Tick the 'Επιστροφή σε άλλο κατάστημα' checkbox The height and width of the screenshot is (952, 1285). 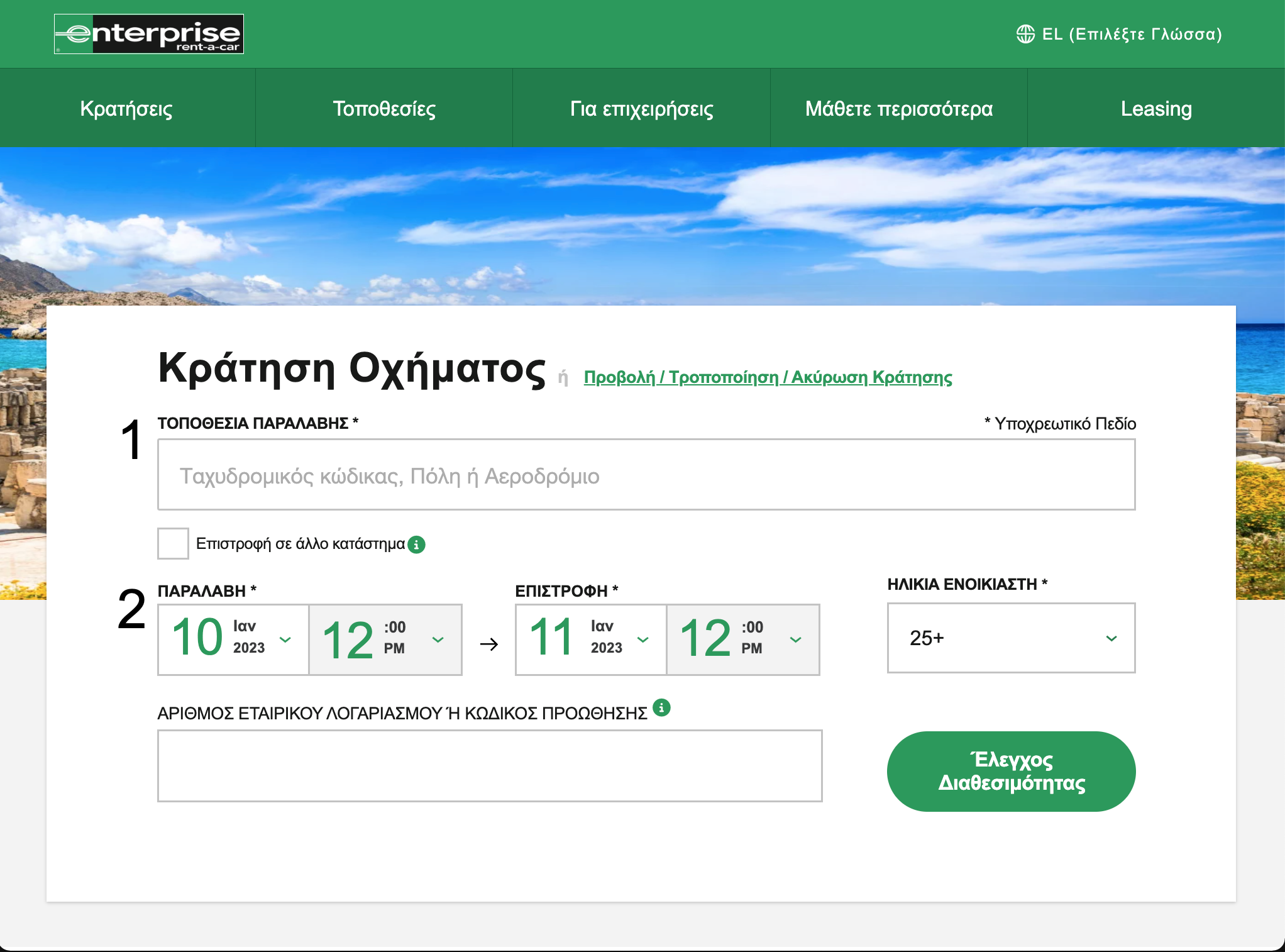coord(173,543)
